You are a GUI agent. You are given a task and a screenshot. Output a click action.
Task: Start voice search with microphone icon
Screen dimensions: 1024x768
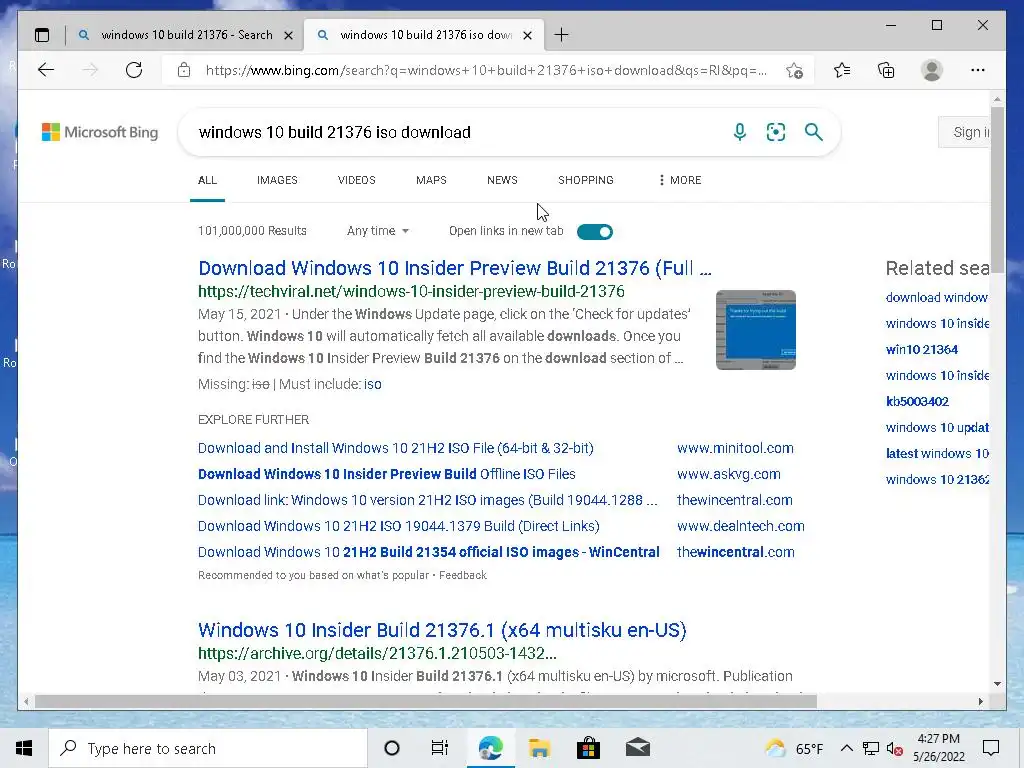click(x=739, y=132)
